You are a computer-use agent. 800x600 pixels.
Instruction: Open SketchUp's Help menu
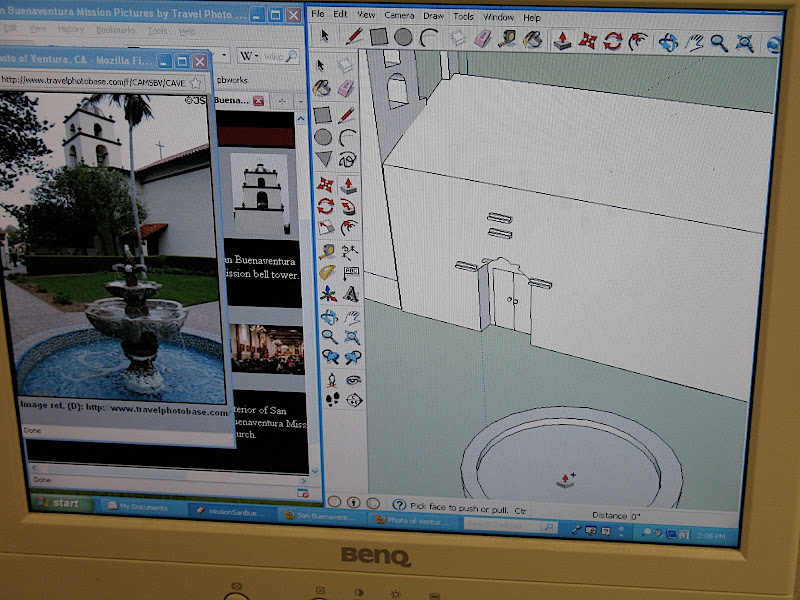[x=531, y=17]
